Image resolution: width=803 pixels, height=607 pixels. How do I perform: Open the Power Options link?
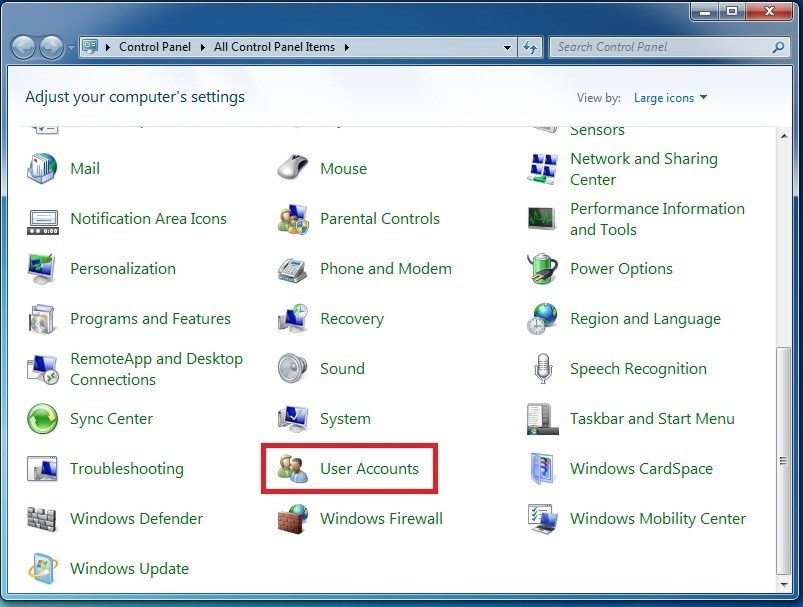[x=621, y=268]
